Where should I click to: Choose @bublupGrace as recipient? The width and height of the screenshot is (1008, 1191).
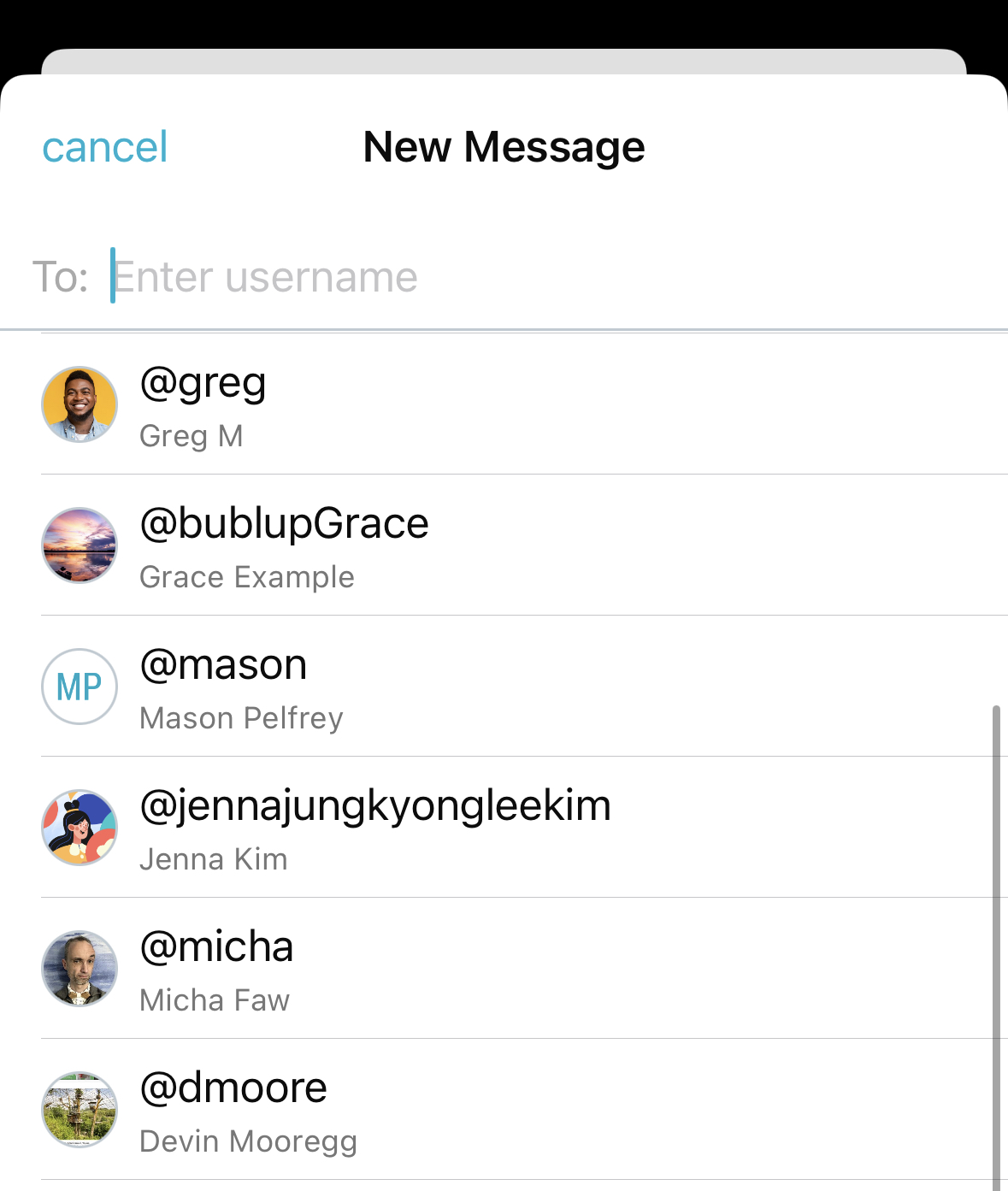[x=284, y=524]
